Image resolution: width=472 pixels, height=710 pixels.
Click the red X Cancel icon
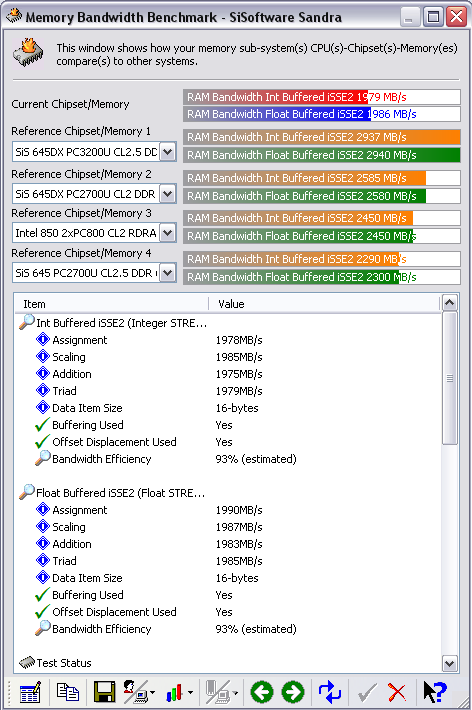point(397,692)
